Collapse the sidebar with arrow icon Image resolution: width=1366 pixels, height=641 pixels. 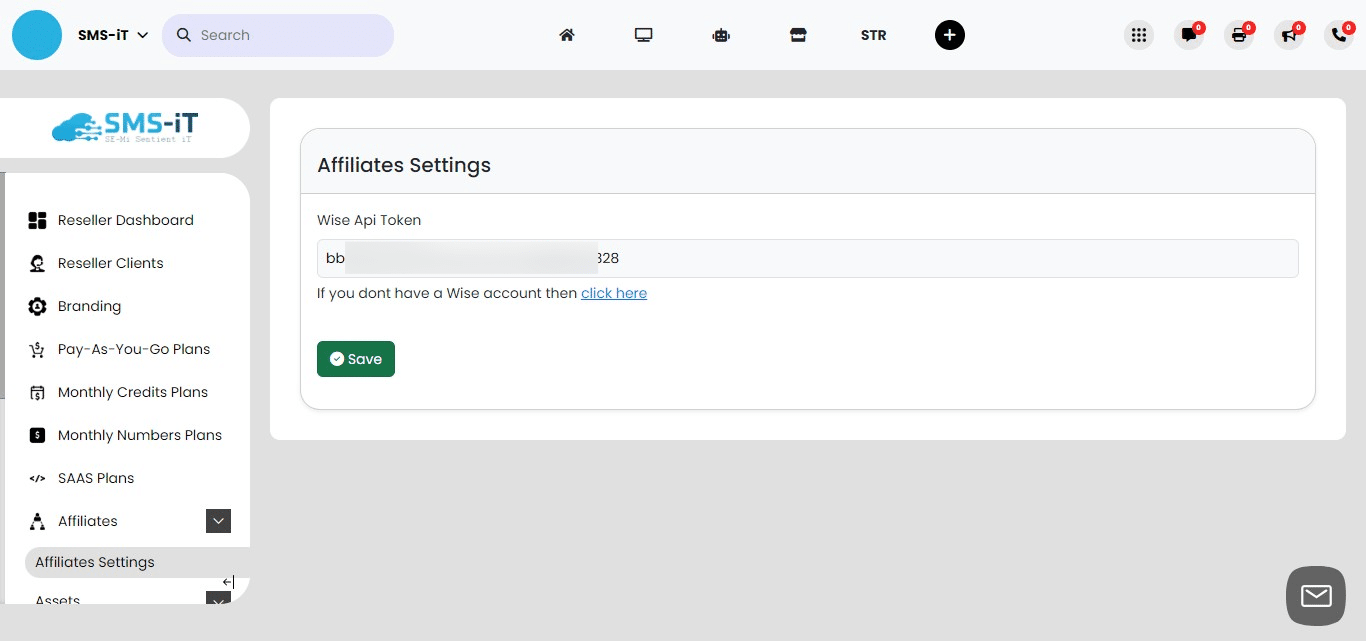(x=228, y=582)
